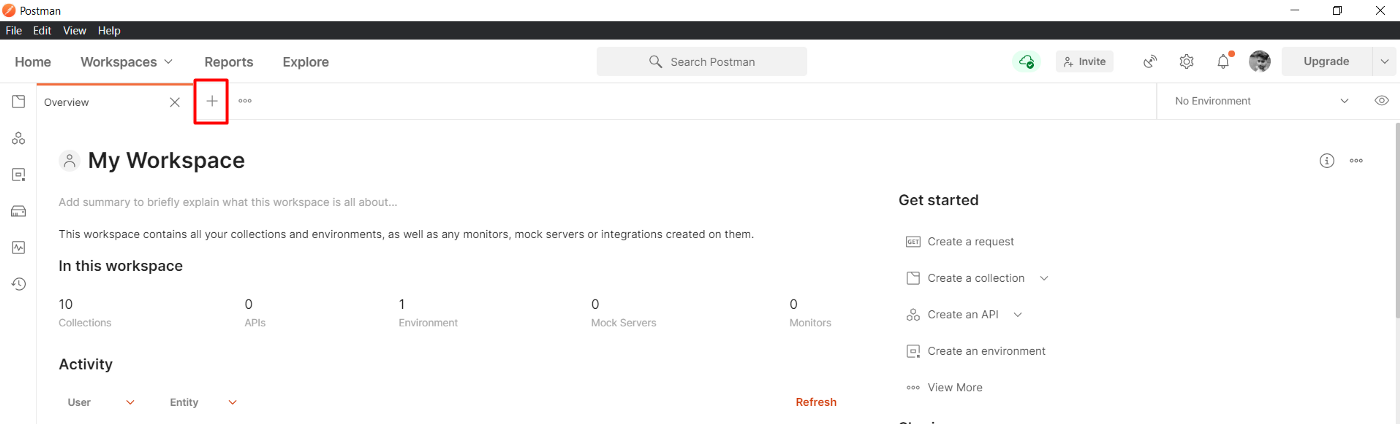Image resolution: width=1400 pixels, height=424 pixels.
Task: Open the APIs sidebar icon
Action: pyautogui.click(x=18, y=138)
